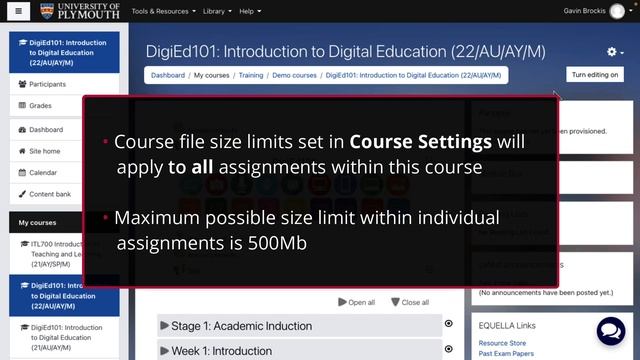Click the Dashboard gauge icon
This screenshot has height=360, width=640.
22,129
